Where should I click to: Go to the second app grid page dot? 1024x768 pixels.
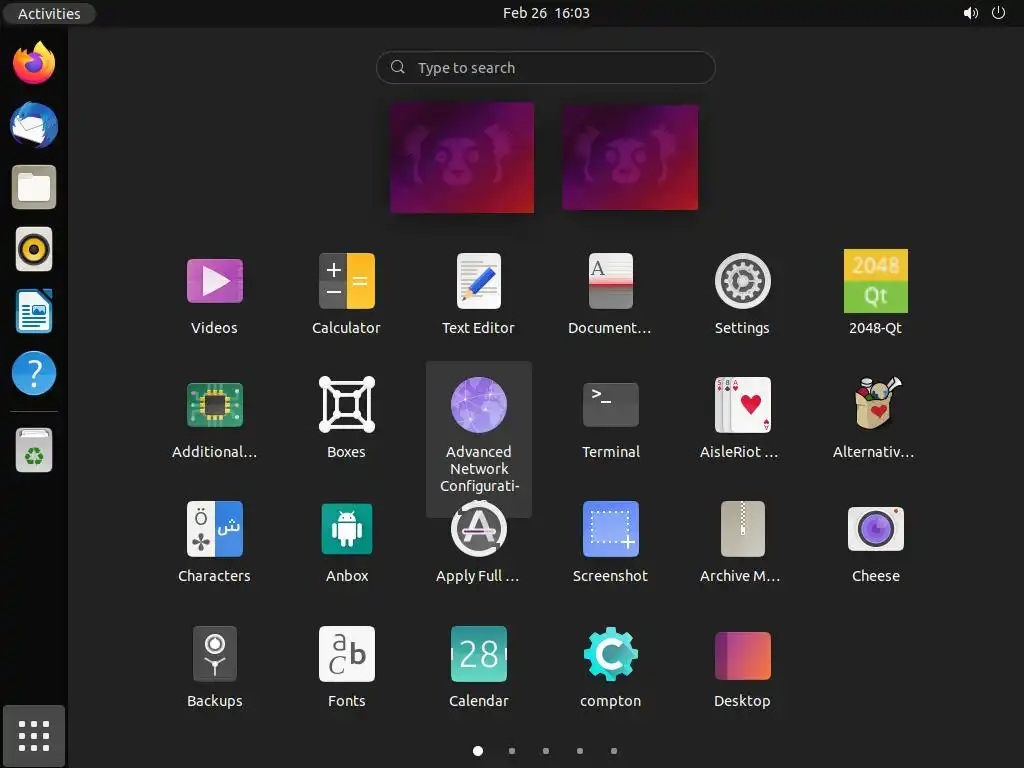coord(512,751)
